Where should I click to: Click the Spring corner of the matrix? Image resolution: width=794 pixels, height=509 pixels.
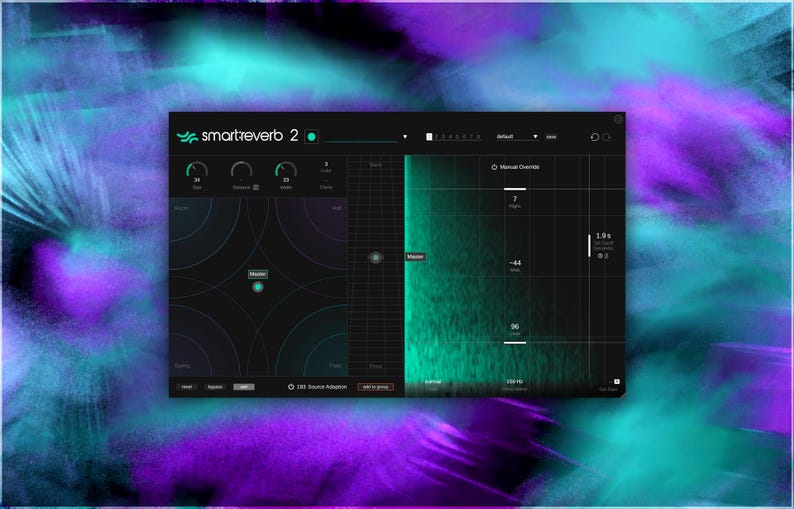(x=182, y=366)
